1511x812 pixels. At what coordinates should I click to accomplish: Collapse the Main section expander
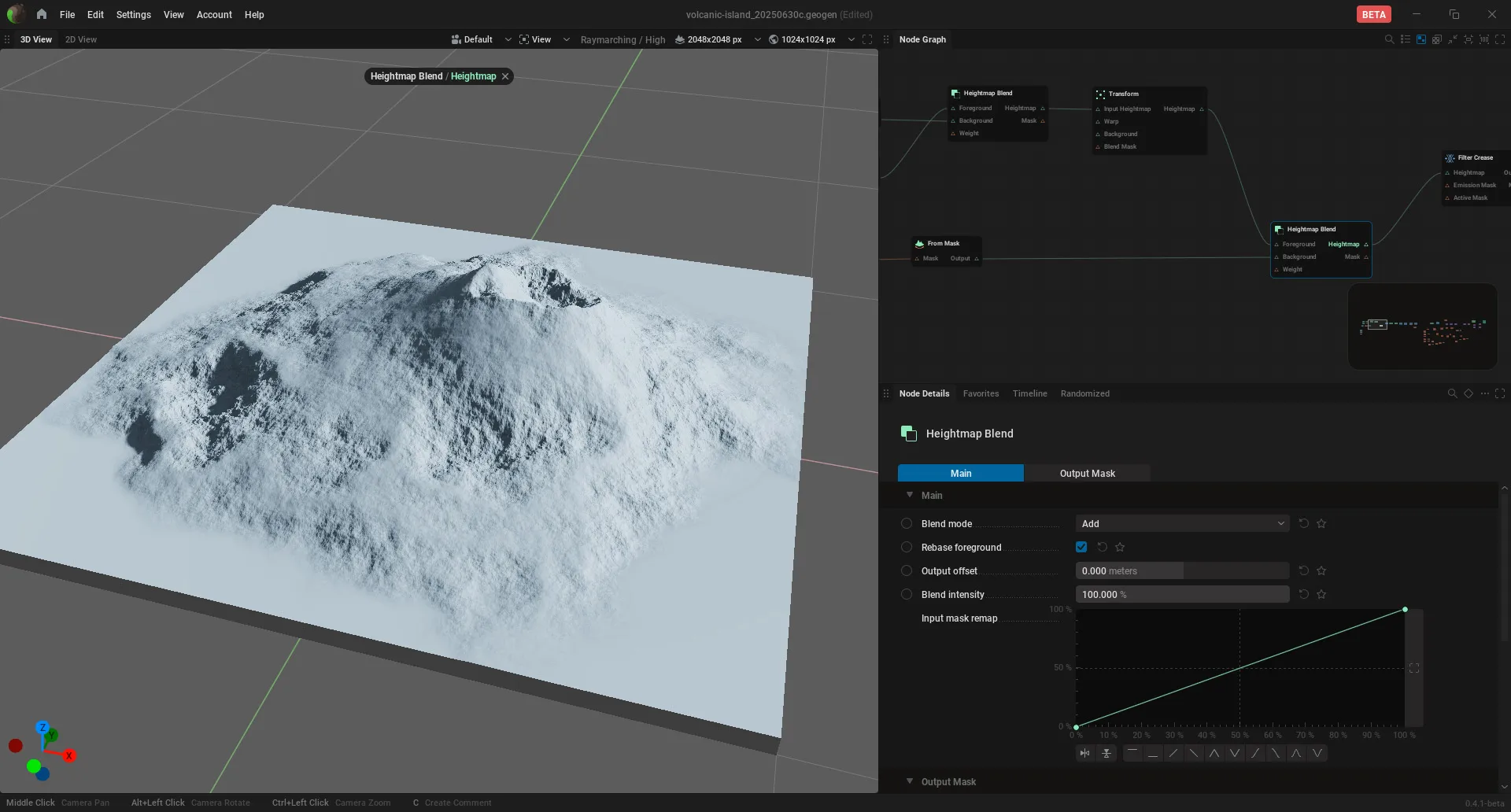(910, 496)
